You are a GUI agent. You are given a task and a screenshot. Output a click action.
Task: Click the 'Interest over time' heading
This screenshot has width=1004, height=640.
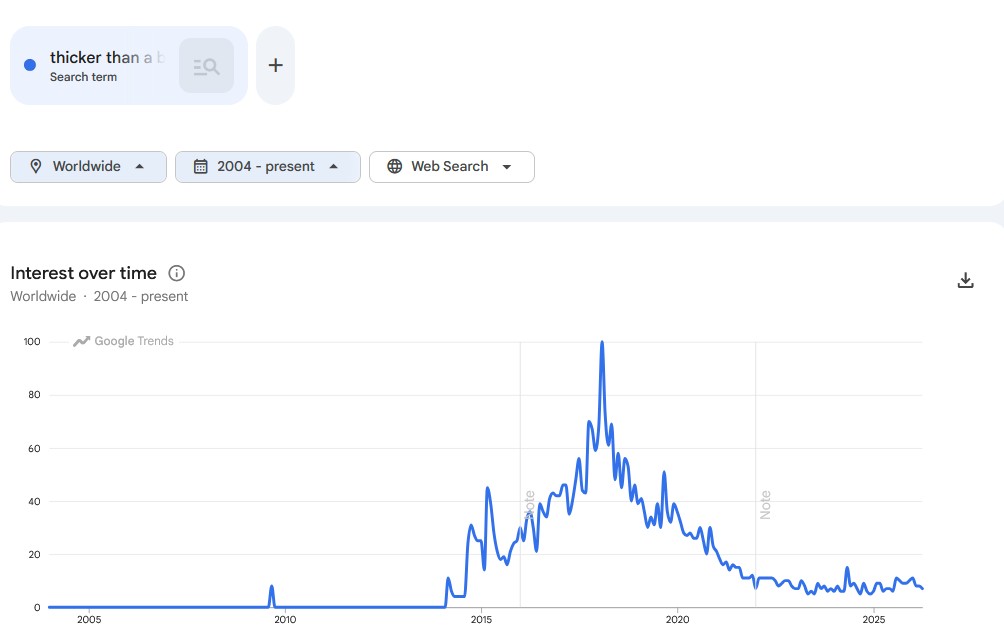click(83, 273)
